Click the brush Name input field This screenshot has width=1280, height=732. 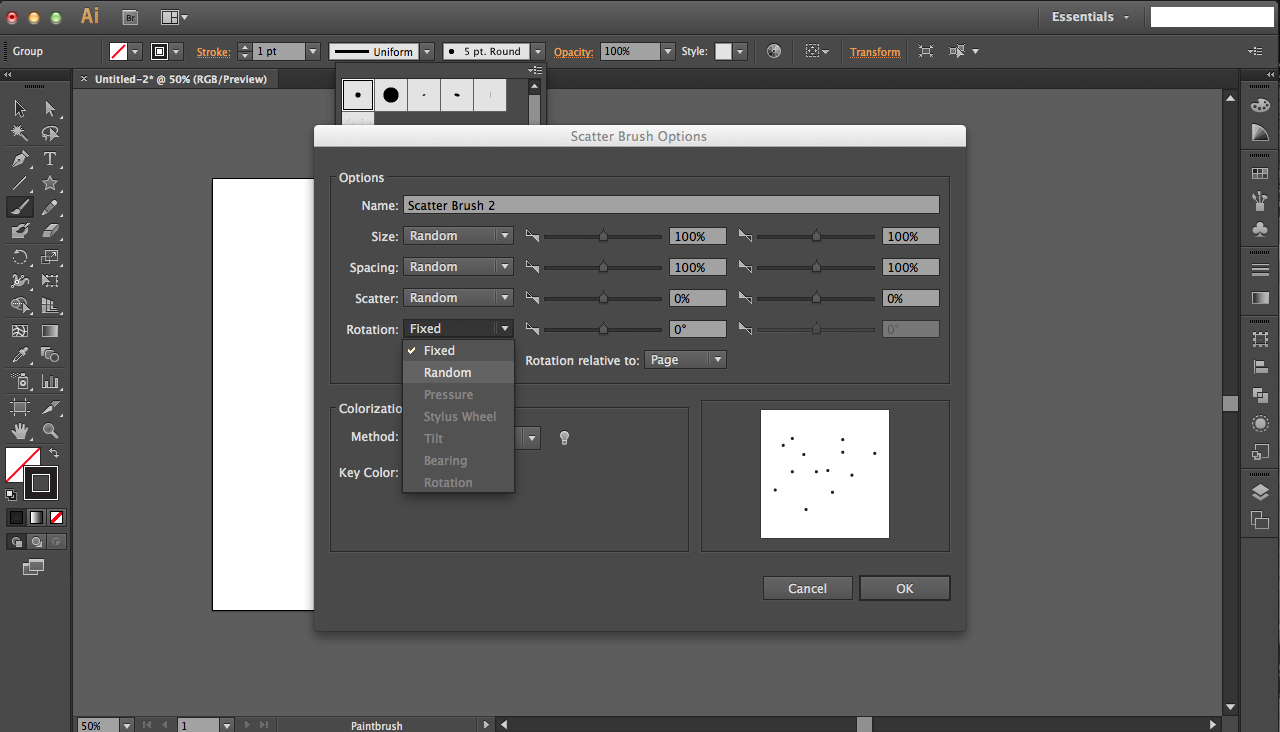[x=671, y=205]
